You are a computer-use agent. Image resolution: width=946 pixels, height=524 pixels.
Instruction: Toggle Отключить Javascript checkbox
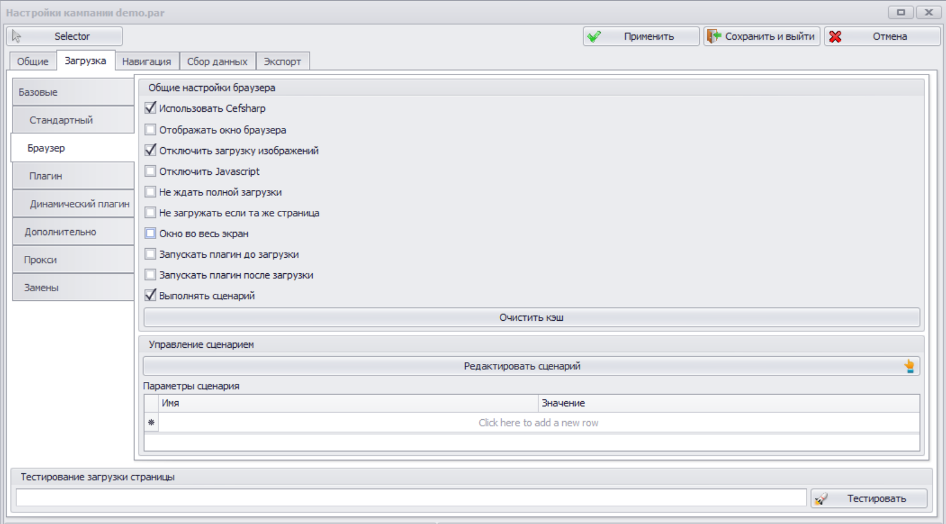[150, 171]
